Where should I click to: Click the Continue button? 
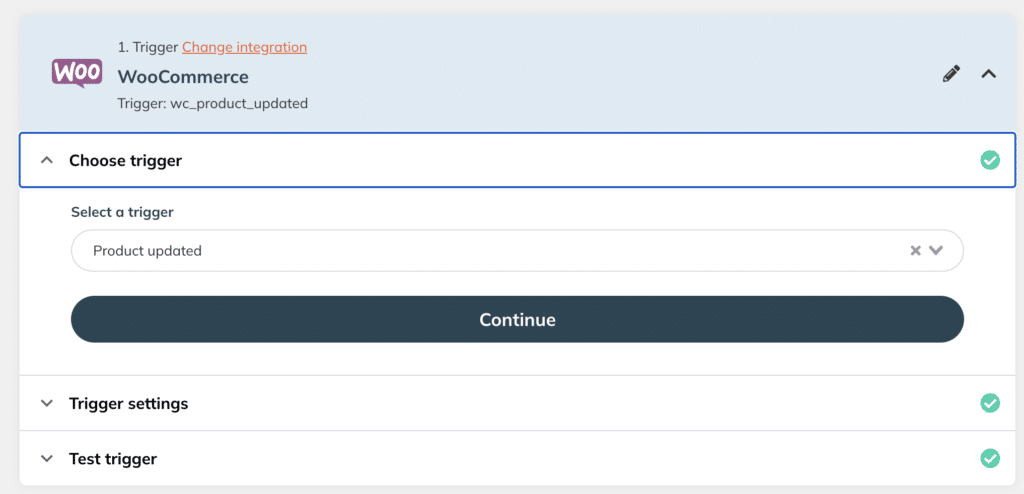pyautogui.click(x=517, y=319)
